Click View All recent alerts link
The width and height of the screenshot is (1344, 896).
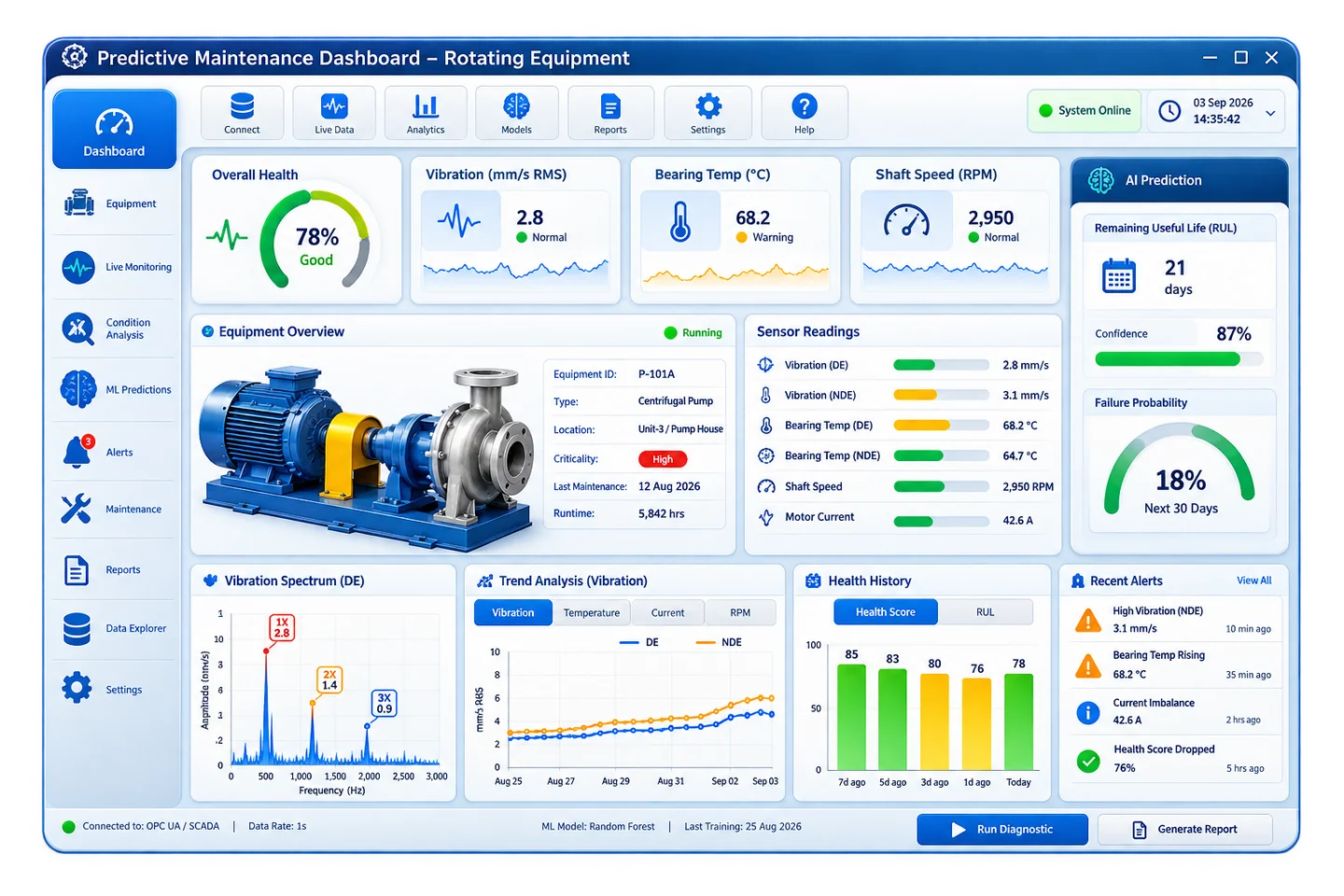point(1253,581)
